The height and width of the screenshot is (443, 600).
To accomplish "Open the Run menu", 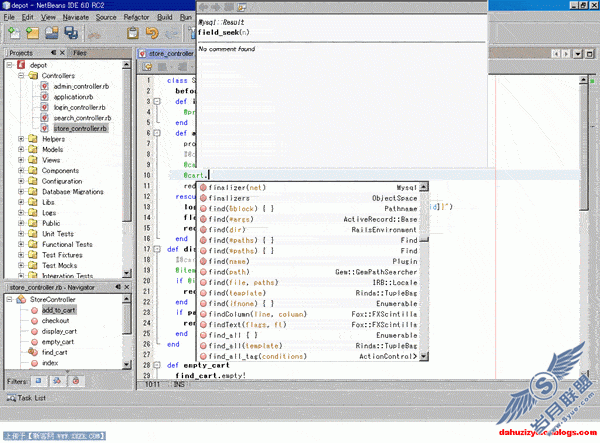I will pos(186,17).
